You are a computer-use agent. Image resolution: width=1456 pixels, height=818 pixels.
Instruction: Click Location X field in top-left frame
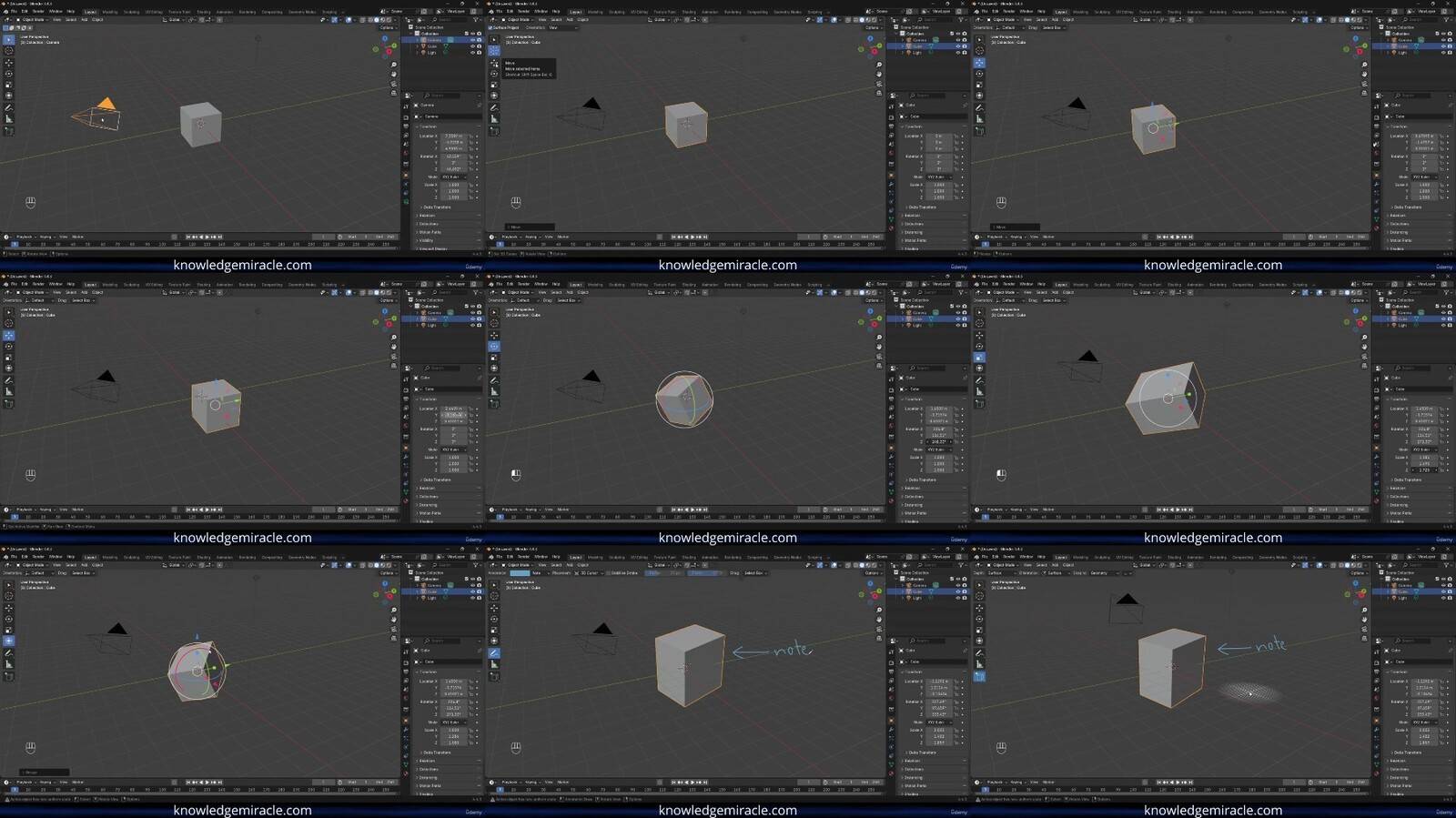point(455,136)
